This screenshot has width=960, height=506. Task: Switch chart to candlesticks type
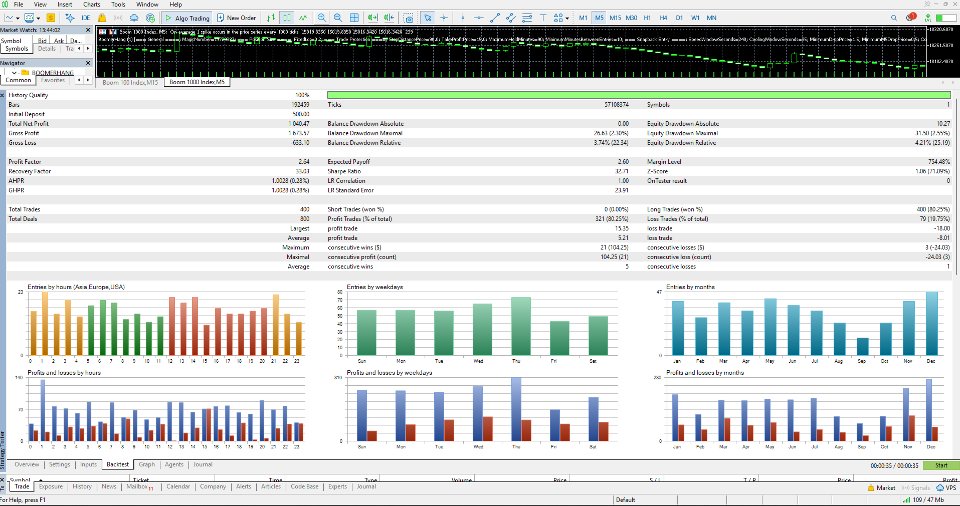tap(287, 18)
